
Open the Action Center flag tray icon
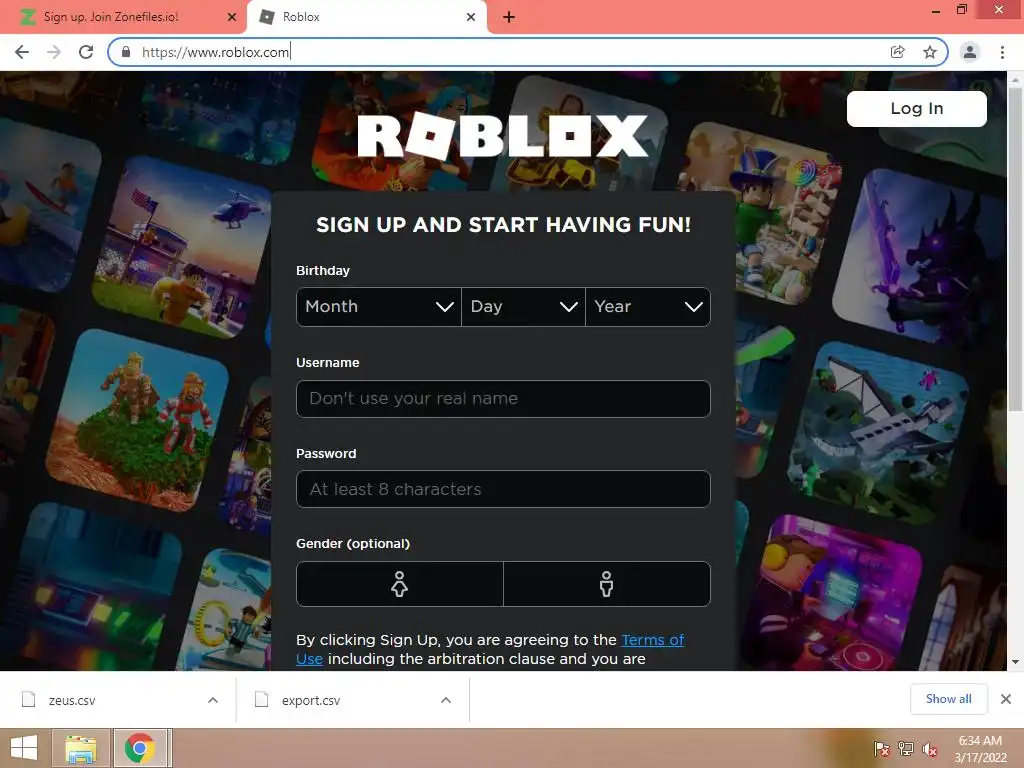[x=882, y=749]
